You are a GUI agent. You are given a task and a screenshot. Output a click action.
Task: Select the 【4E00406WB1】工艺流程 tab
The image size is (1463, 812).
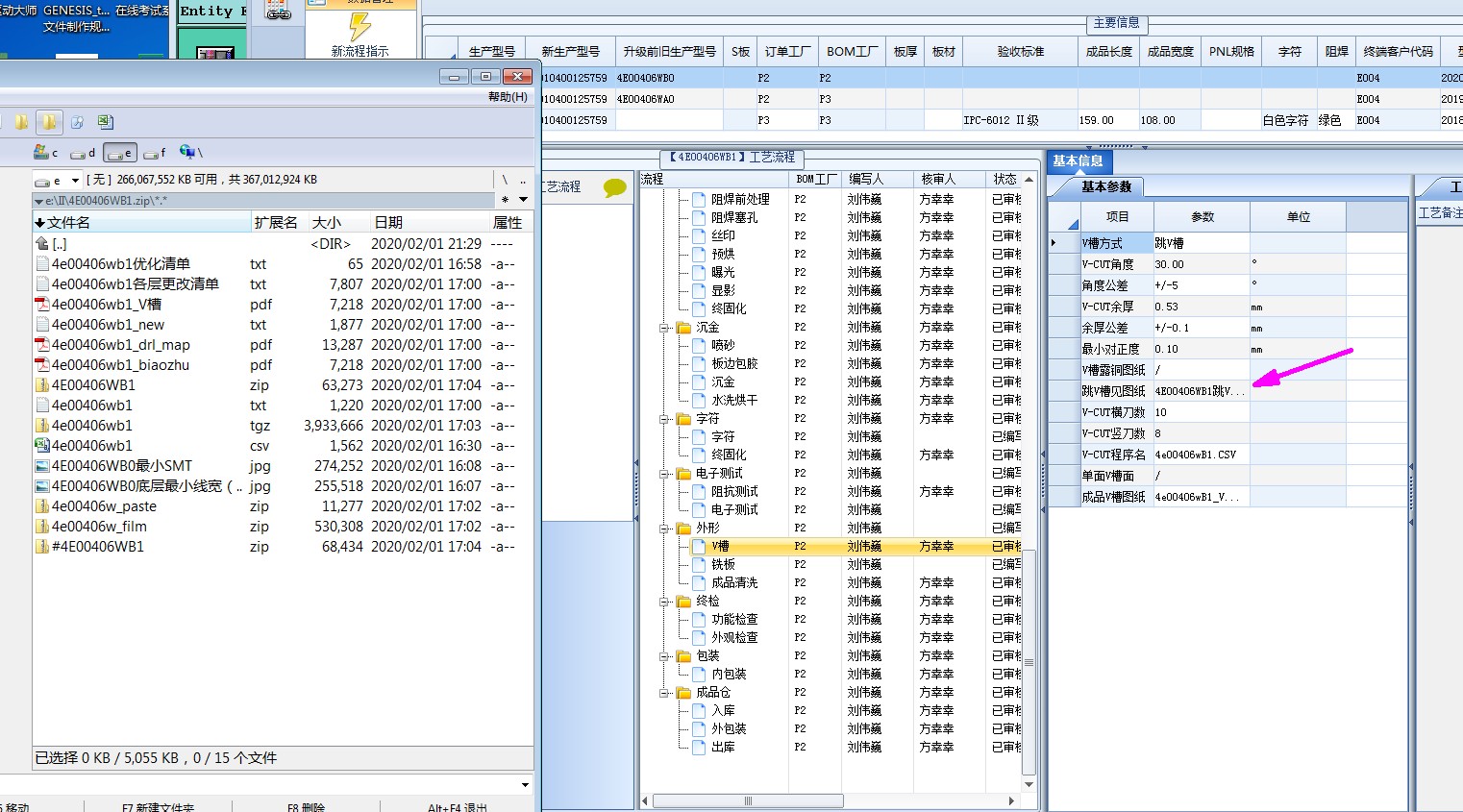(731, 157)
